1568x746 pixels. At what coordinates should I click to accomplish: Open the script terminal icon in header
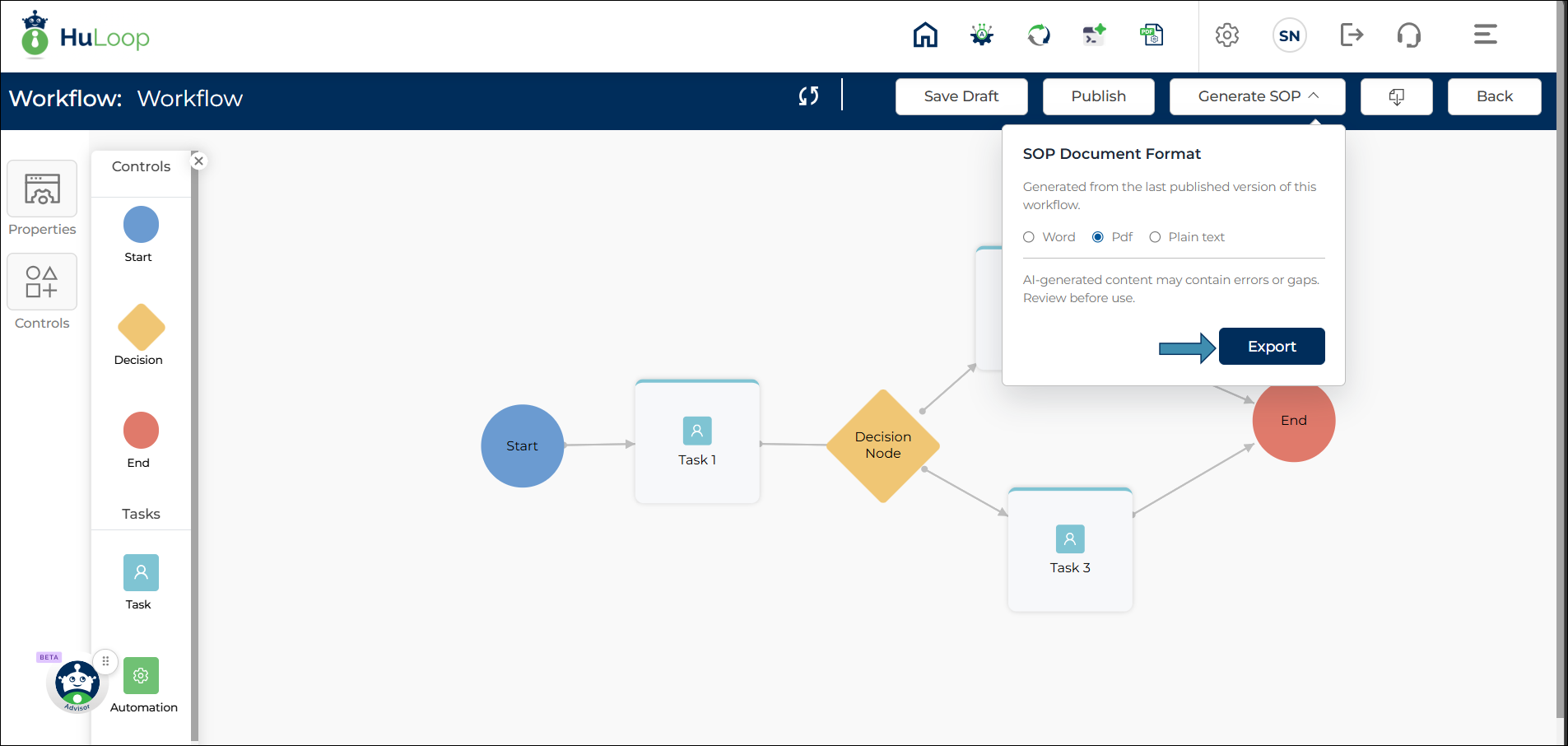(1094, 35)
